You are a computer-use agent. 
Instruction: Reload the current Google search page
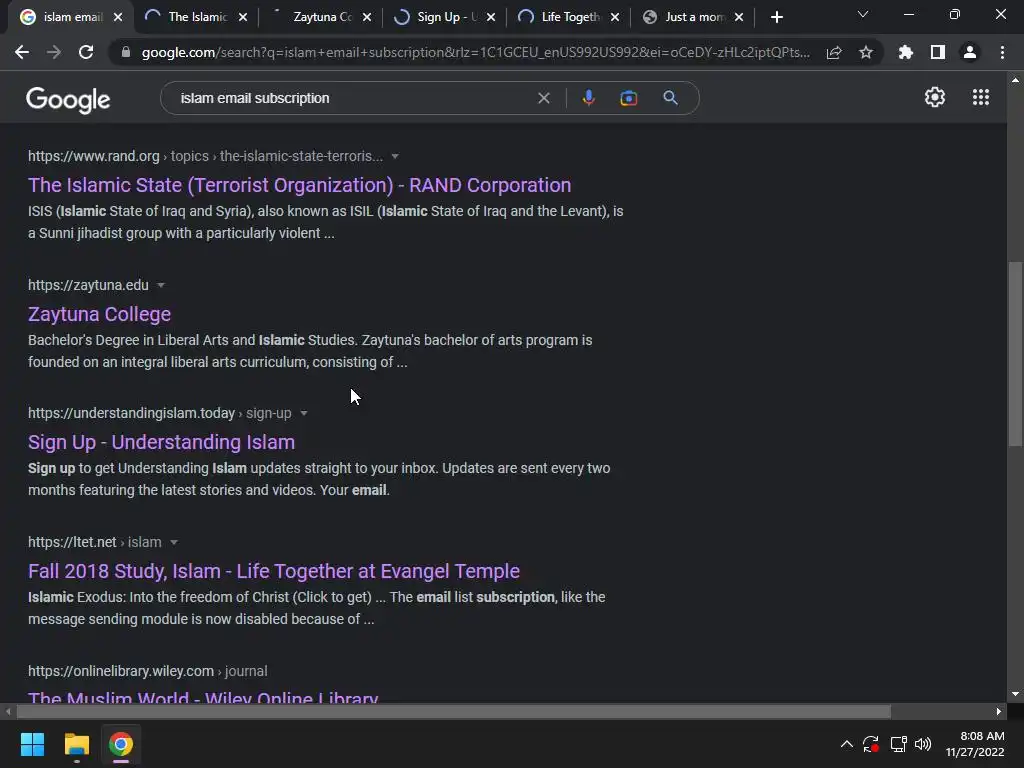point(86,52)
